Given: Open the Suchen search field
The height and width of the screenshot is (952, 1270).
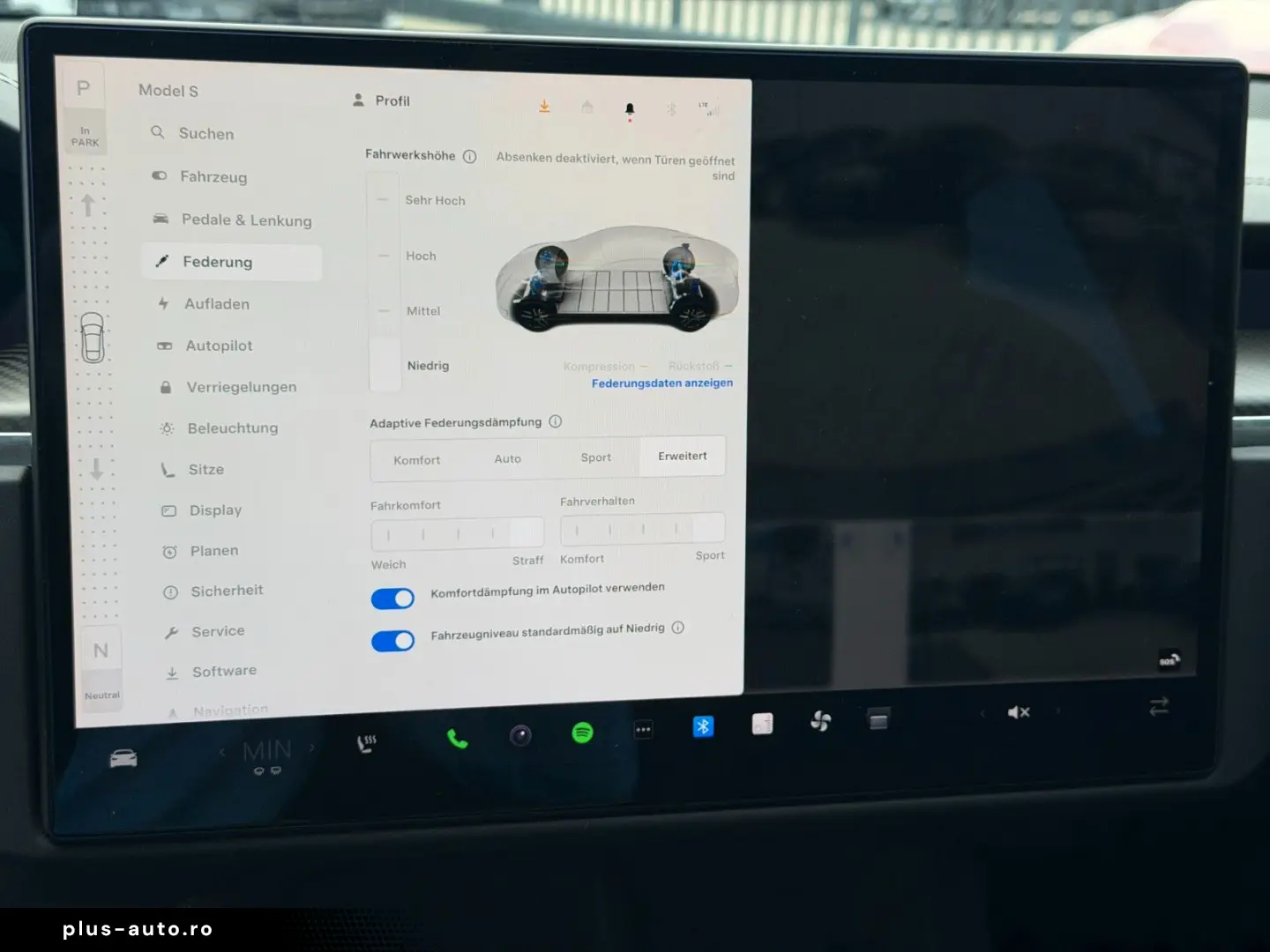Looking at the screenshot, I should [x=193, y=133].
